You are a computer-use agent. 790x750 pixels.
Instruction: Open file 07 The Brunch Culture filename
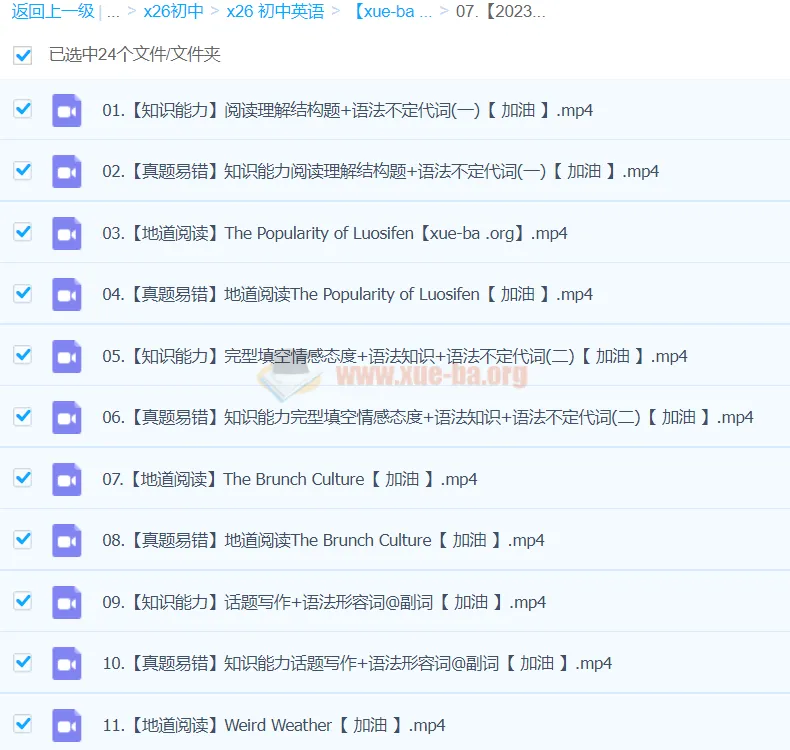tap(290, 479)
